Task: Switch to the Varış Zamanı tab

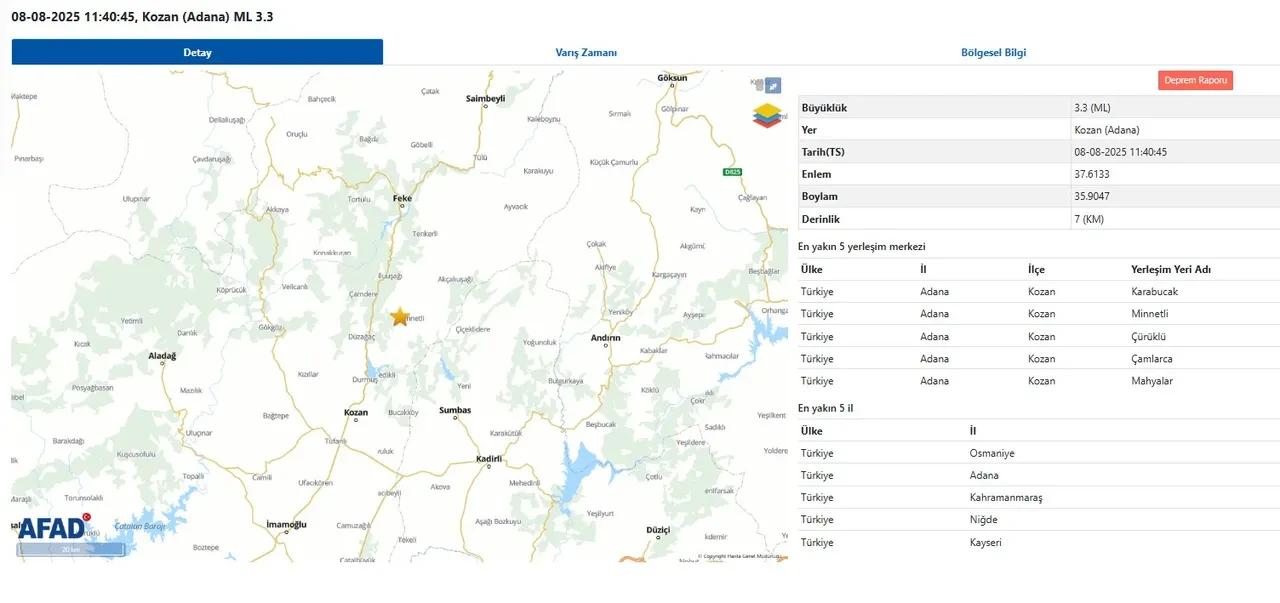Action: [586, 53]
